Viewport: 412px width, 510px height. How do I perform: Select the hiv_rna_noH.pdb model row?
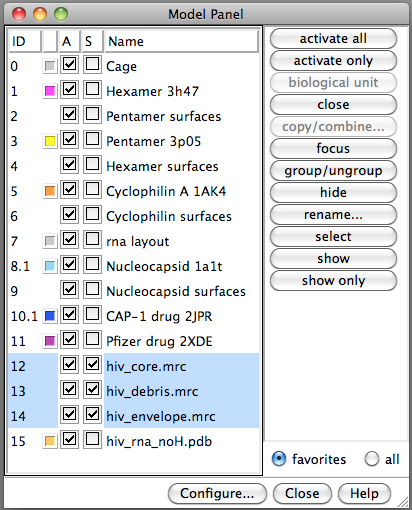click(x=133, y=441)
